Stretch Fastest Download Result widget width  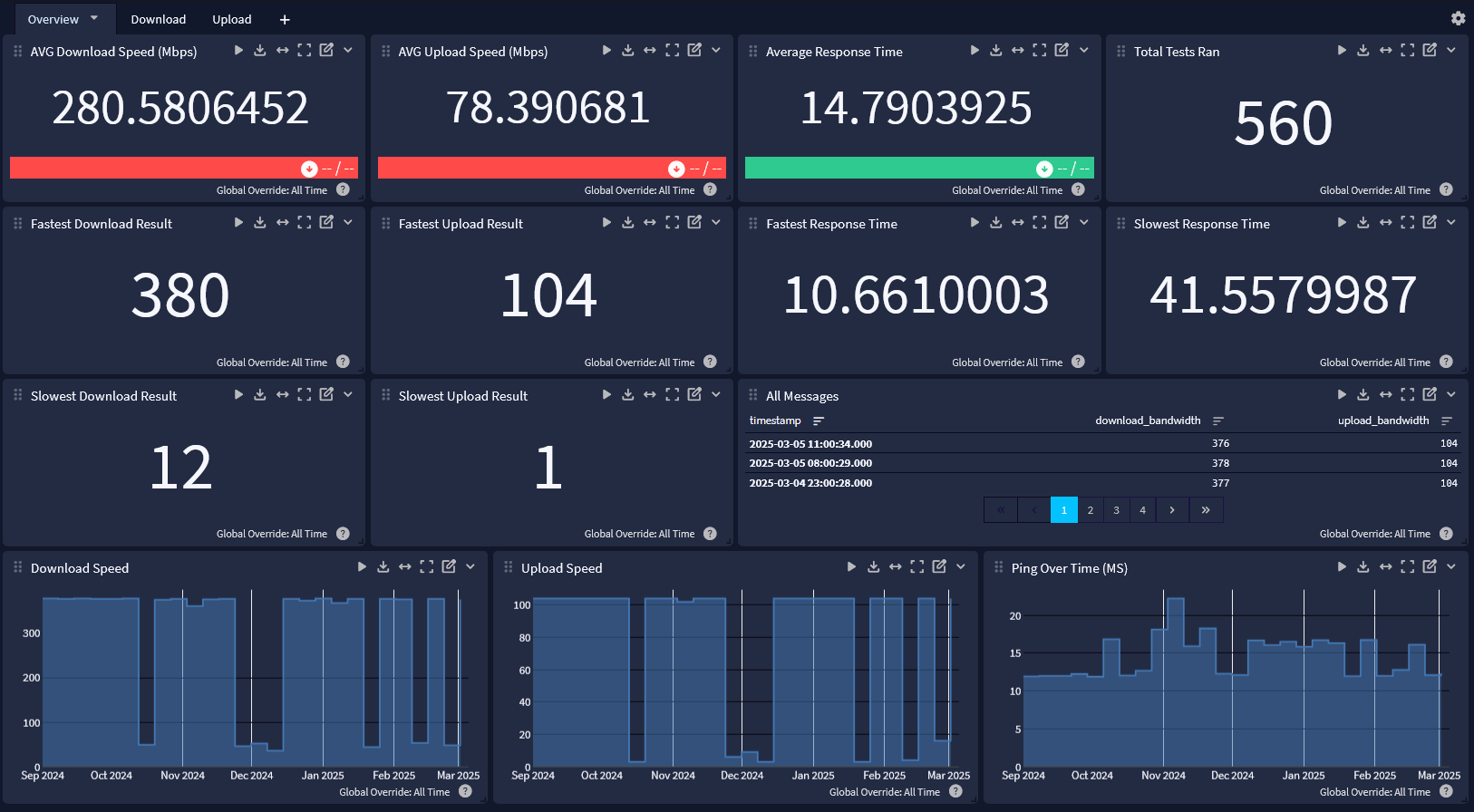(x=282, y=223)
